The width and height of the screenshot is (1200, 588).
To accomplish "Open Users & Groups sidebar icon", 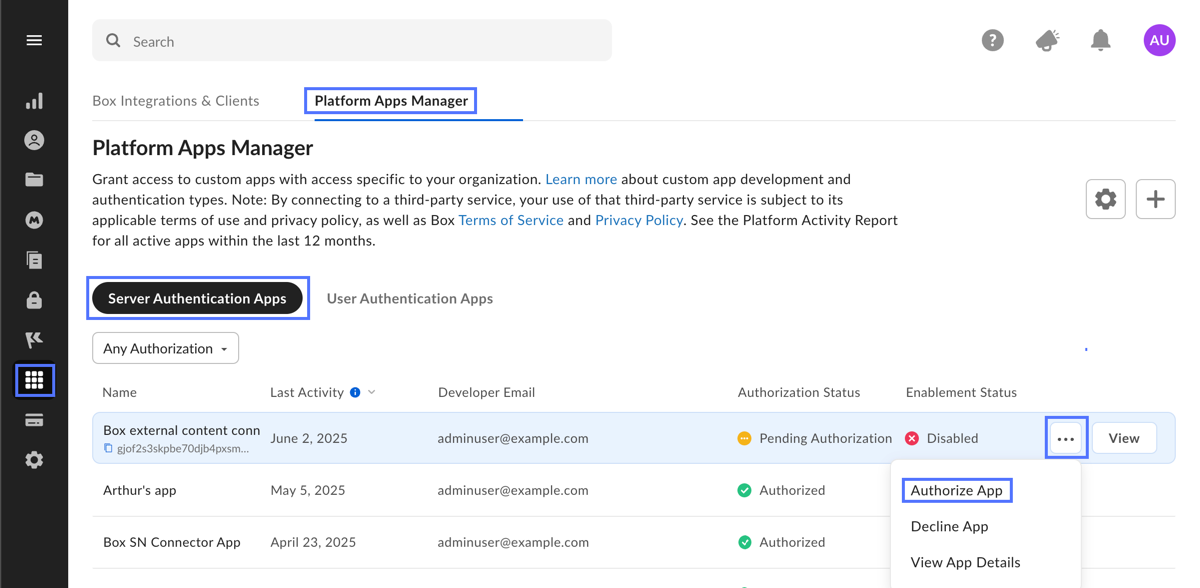I will click(x=34, y=140).
